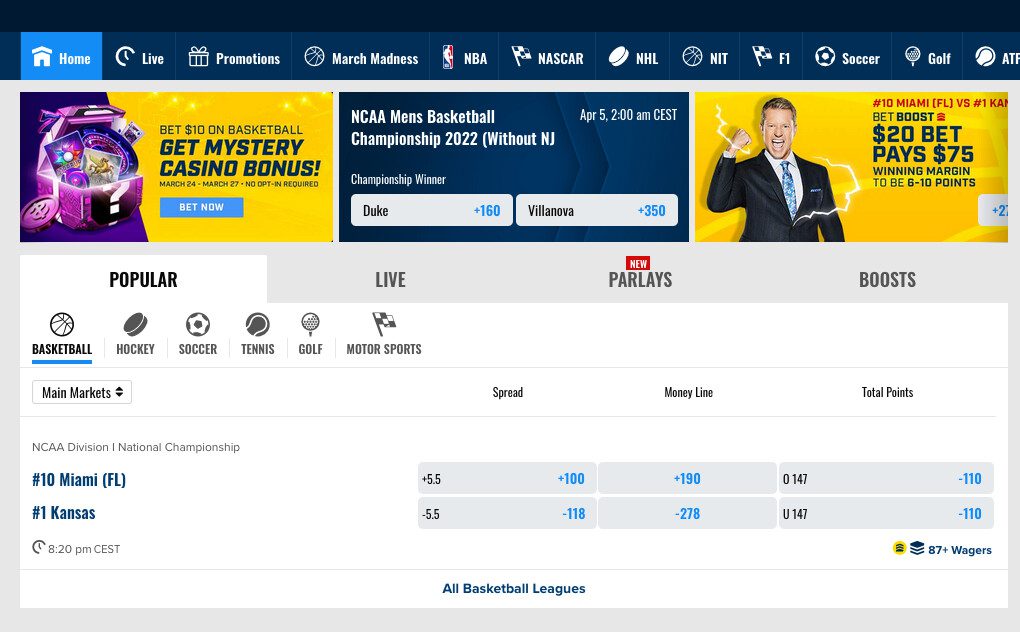This screenshot has width=1020, height=632.
Task: Click the ATP tennis ball icon
Action: [985, 57]
